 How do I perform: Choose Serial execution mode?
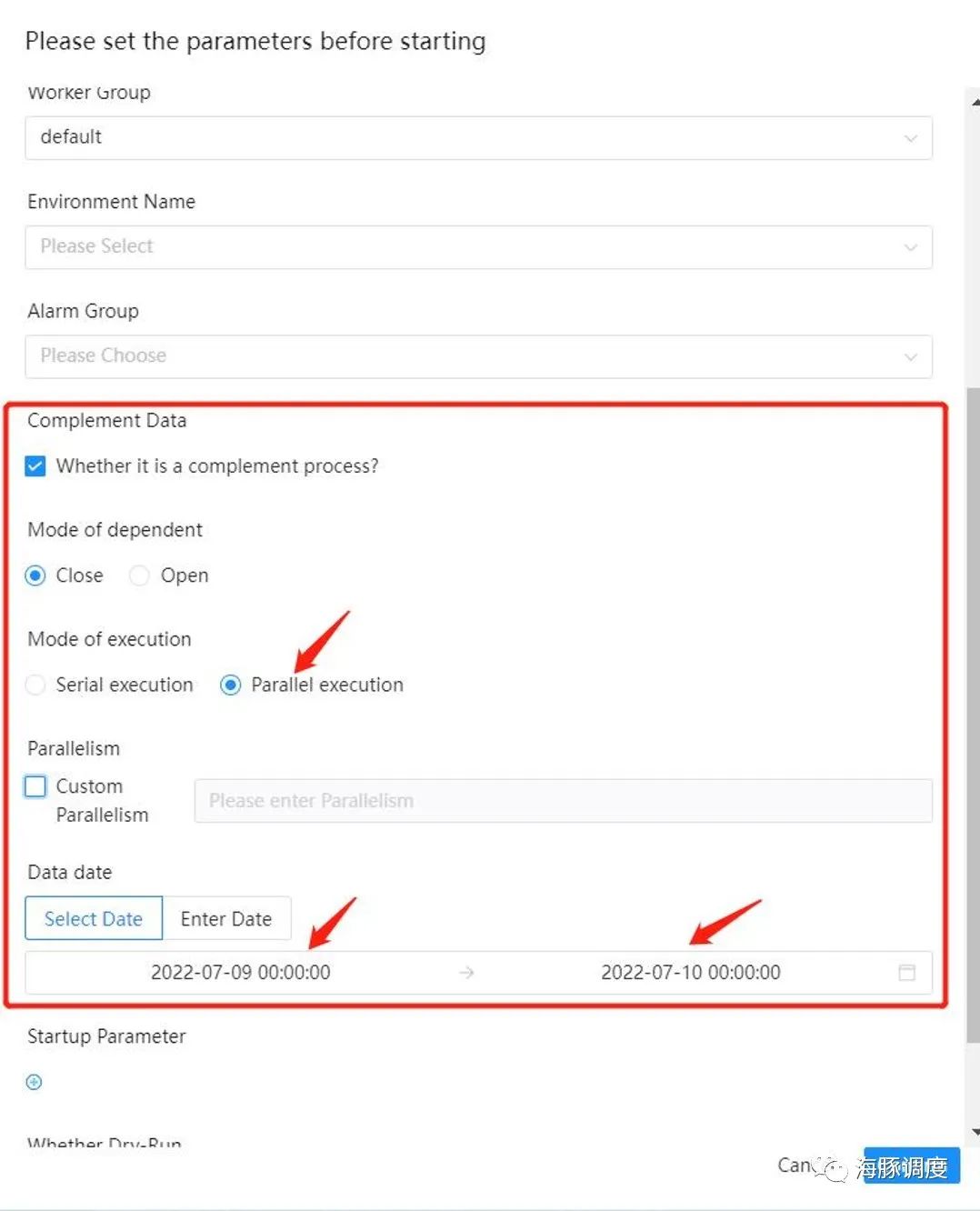pos(35,685)
